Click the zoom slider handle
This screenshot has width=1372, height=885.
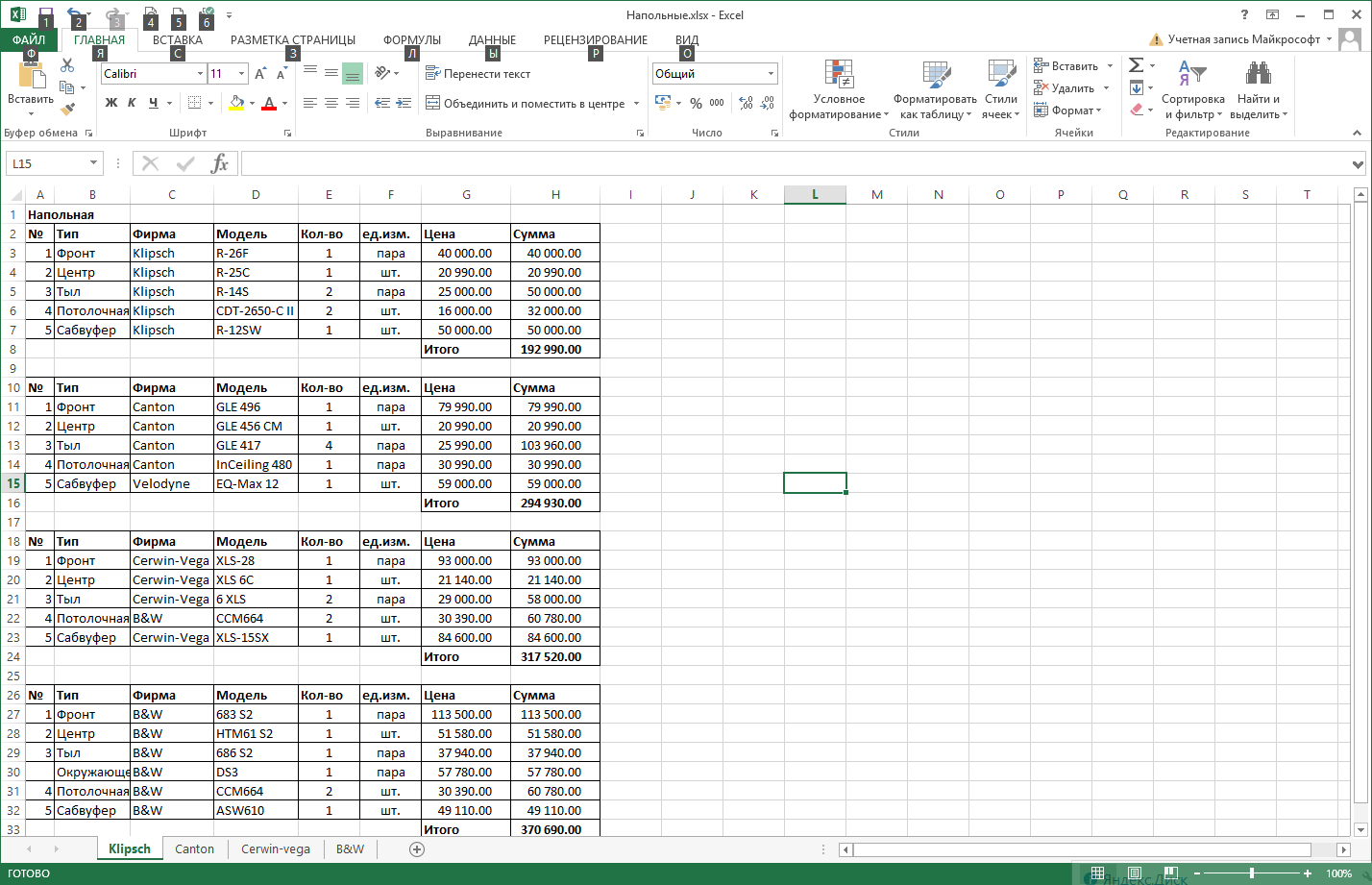click(1251, 873)
